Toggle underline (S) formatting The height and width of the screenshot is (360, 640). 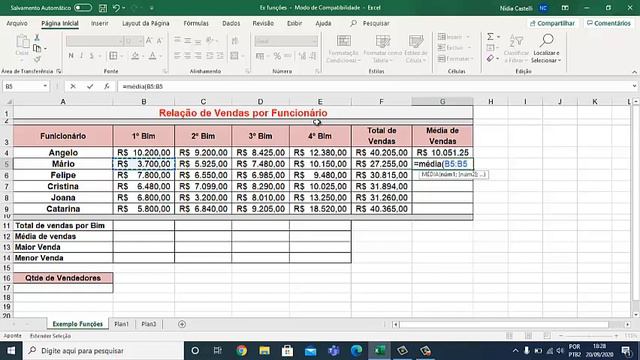click(91, 56)
